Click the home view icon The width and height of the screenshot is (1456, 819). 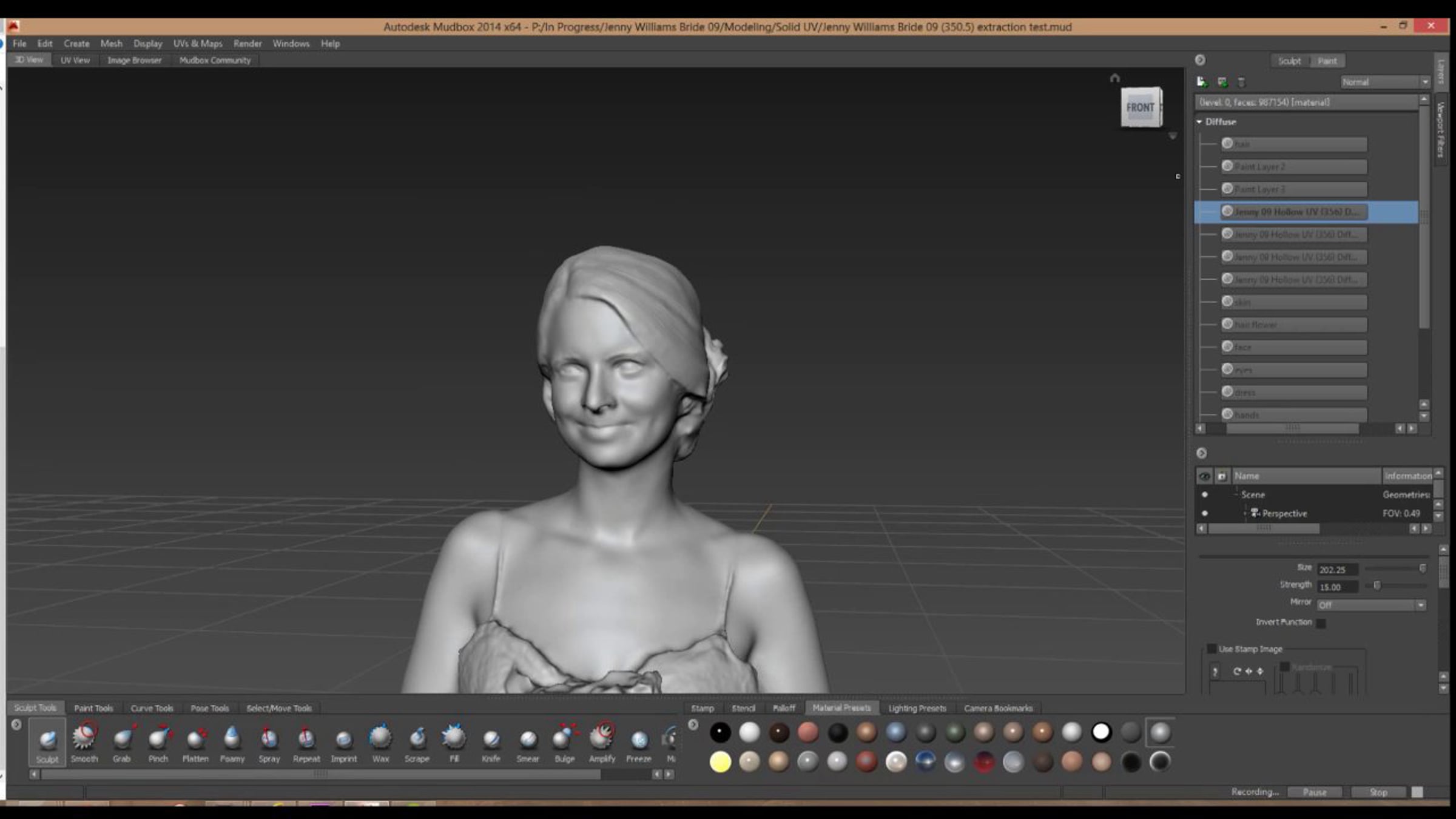(1114, 78)
